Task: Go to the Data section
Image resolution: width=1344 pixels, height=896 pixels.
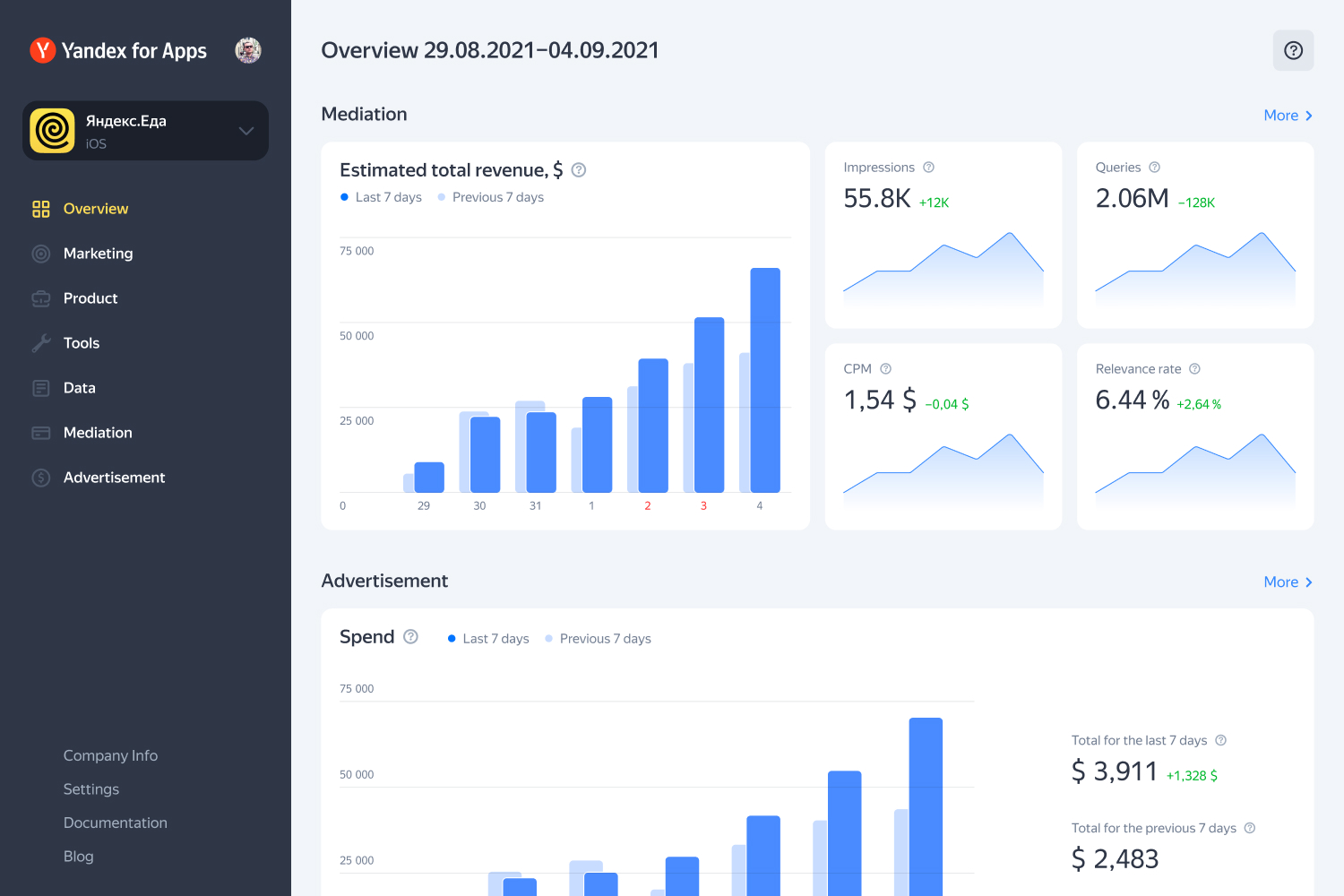Action: coord(79,388)
